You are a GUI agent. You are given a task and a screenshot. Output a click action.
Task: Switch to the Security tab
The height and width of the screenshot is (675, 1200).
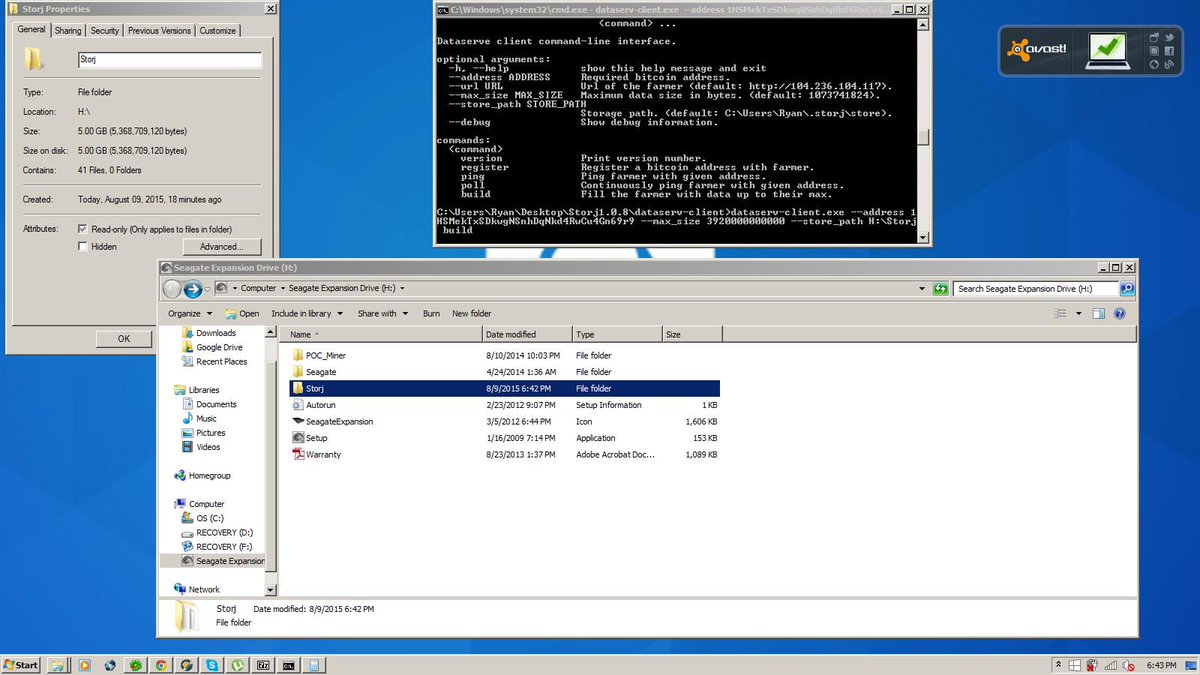(105, 31)
